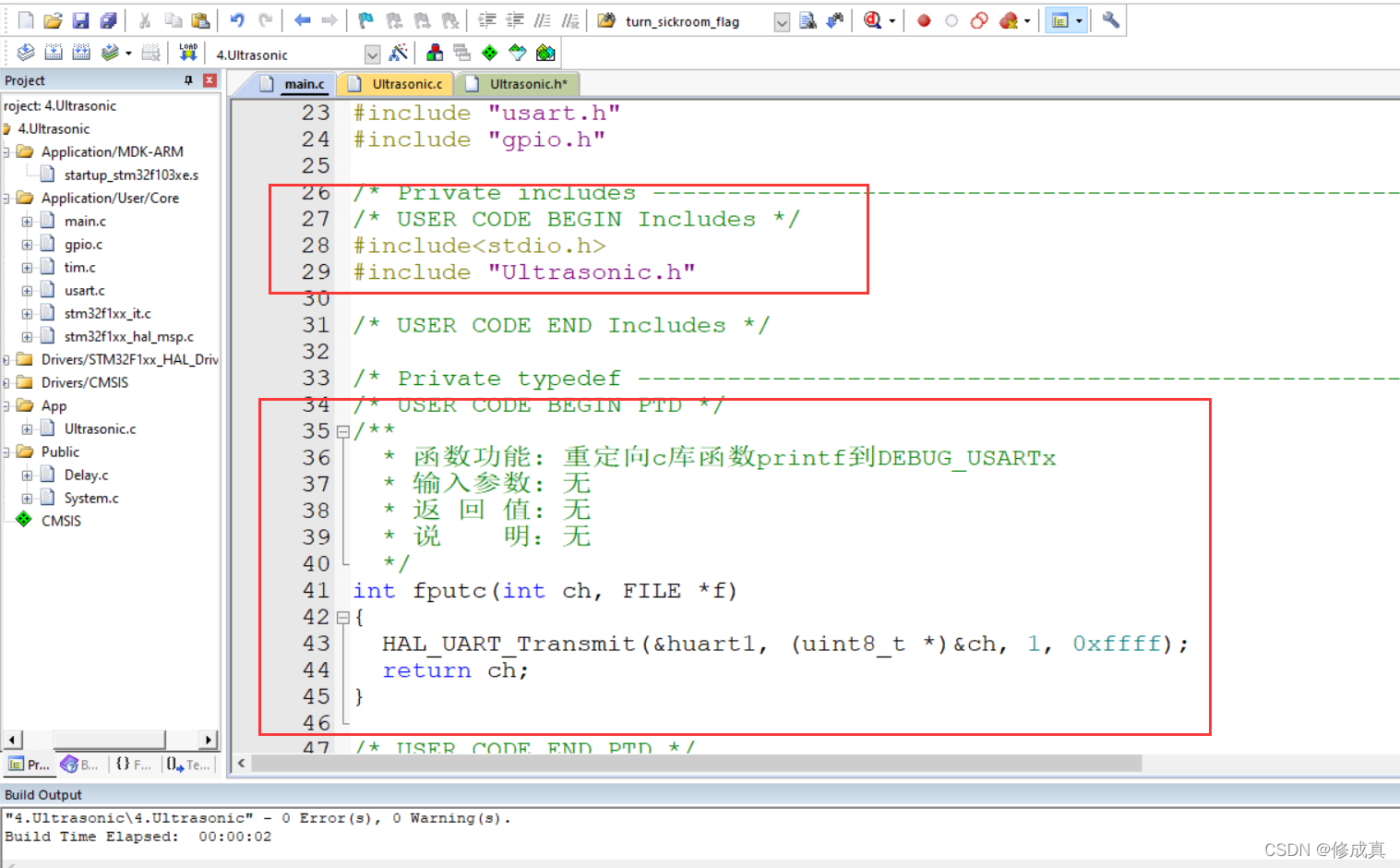Image resolution: width=1400 pixels, height=868 pixels.
Task: Collapse the fputc function body at line 42
Action: 343,617
